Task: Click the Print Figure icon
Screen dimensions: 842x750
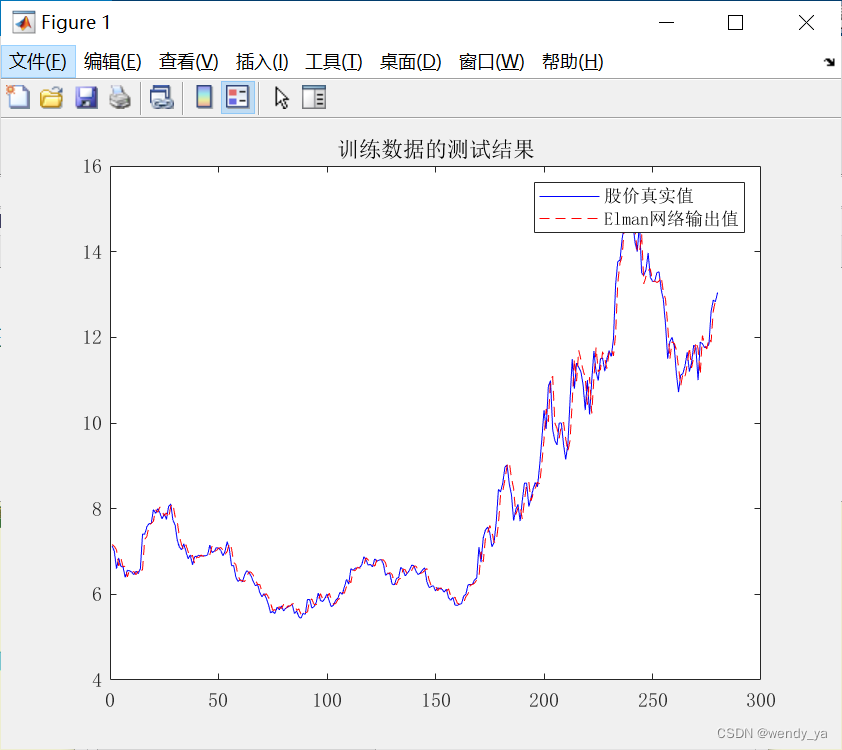Action: (120, 98)
